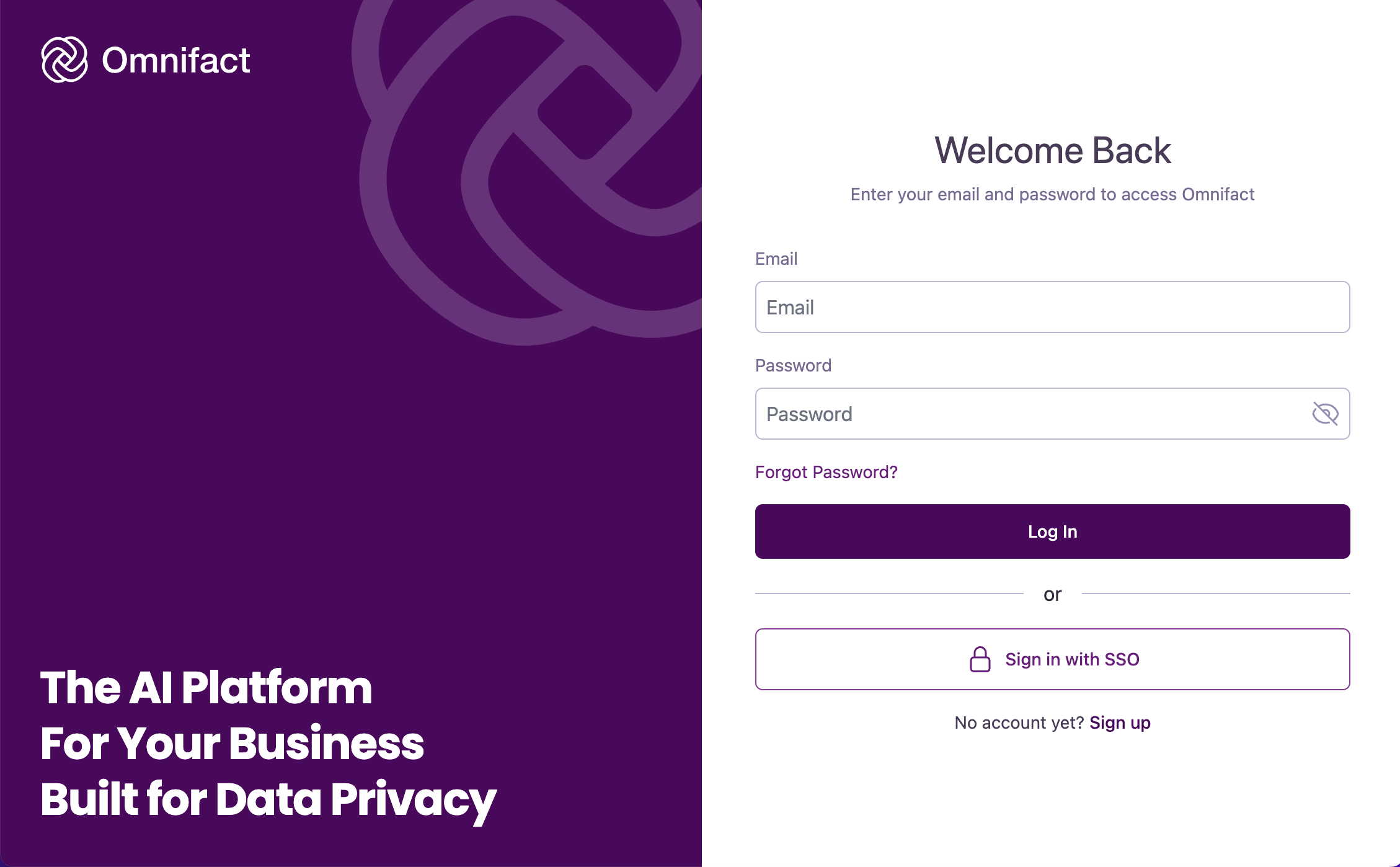Focus the Email input field

pyautogui.click(x=1052, y=307)
